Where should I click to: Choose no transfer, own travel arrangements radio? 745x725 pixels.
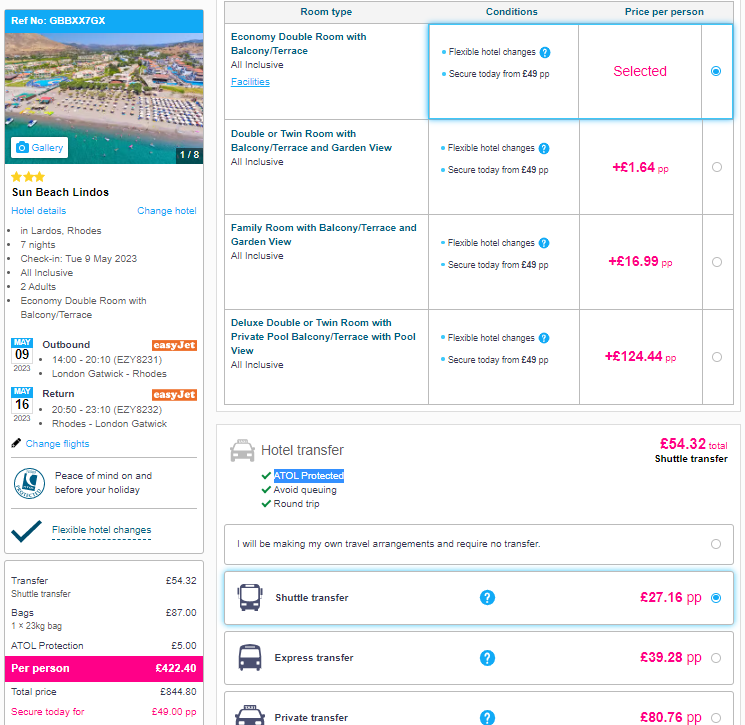pyautogui.click(x=716, y=544)
